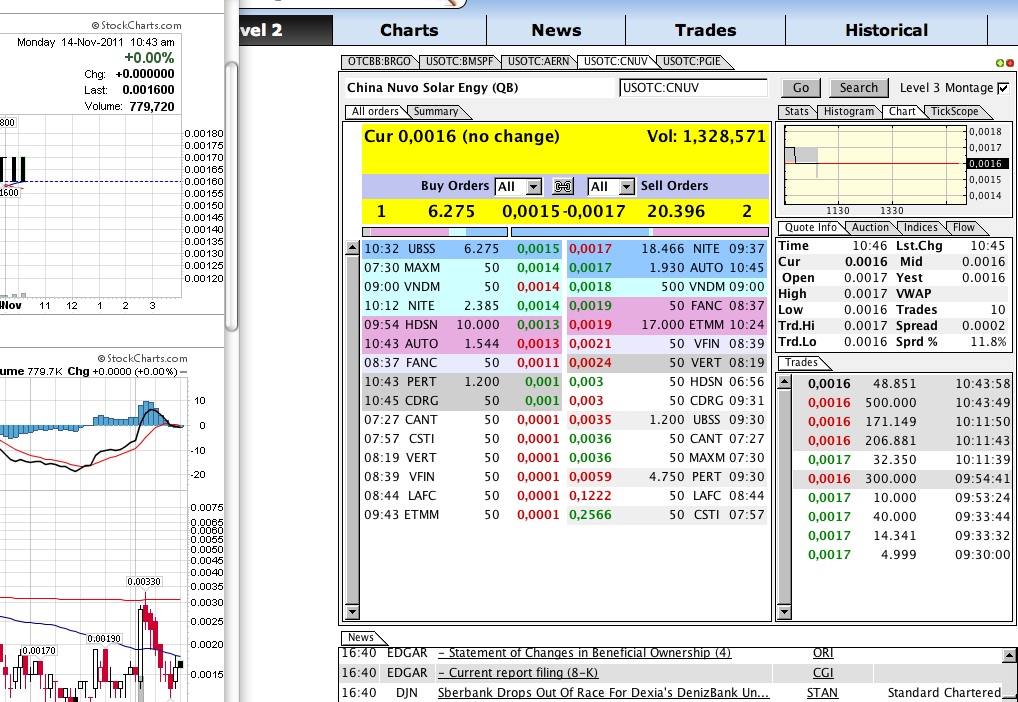Click the red circle icon above the montage
Viewport: 1018px width, 702px height.
[x=1011, y=63]
